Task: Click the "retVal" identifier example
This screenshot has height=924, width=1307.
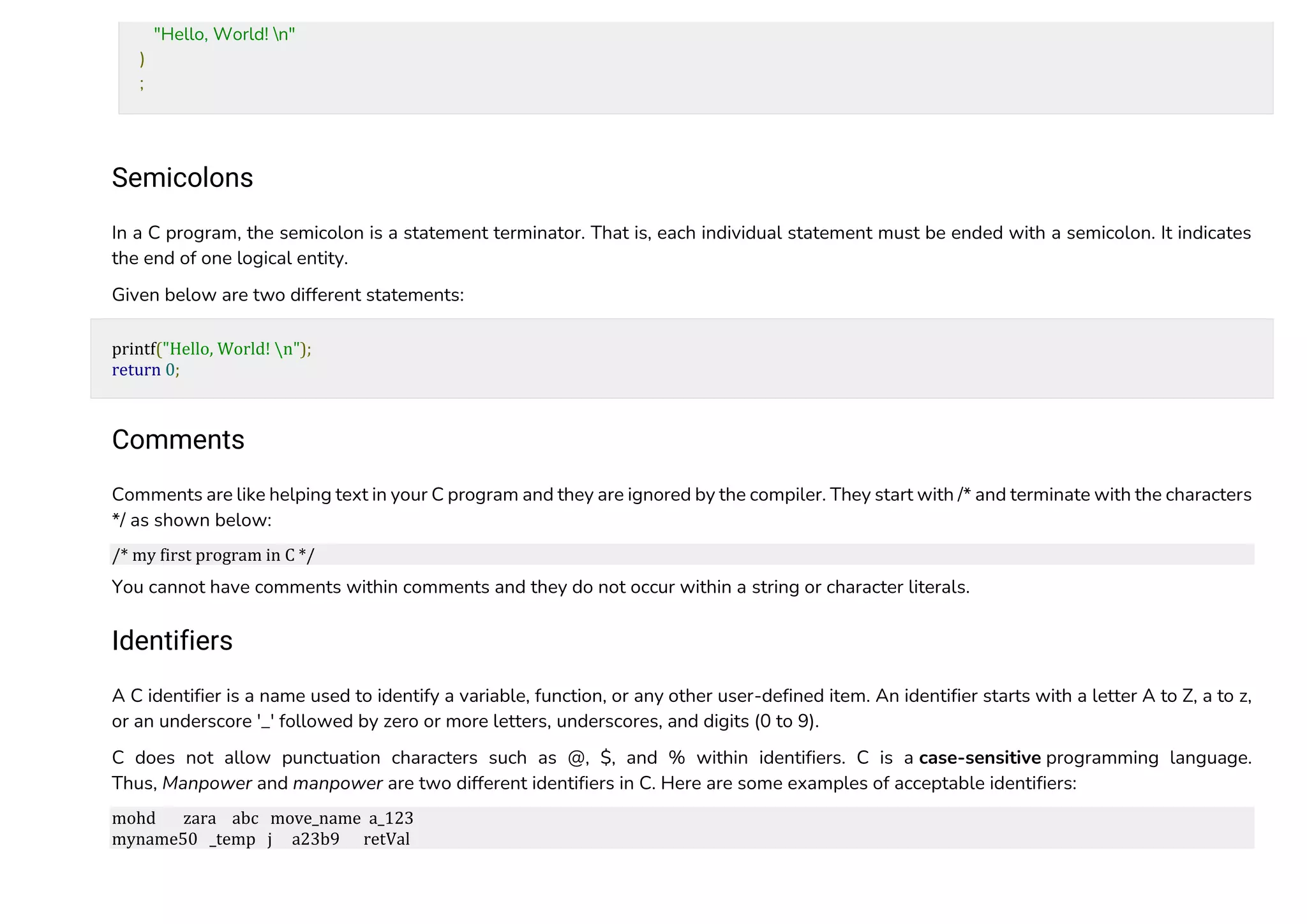Action: click(x=387, y=840)
